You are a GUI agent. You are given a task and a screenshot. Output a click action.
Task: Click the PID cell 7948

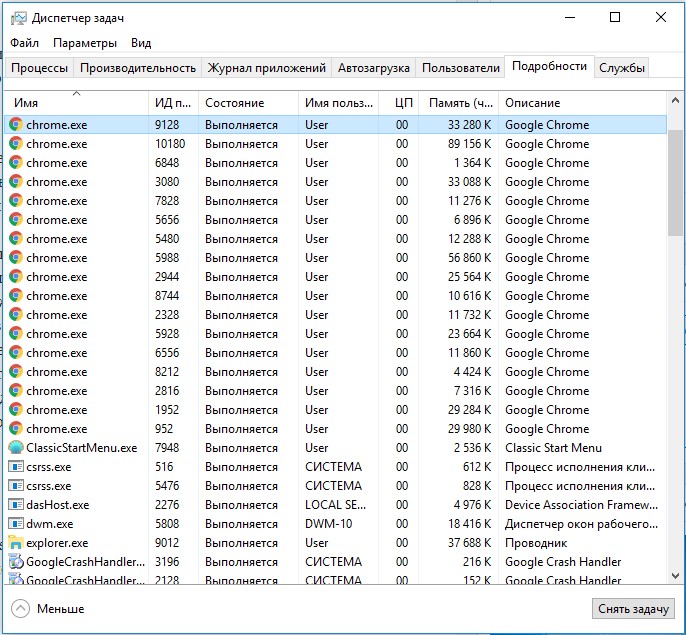pyautogui.click(x=167, y=448)
